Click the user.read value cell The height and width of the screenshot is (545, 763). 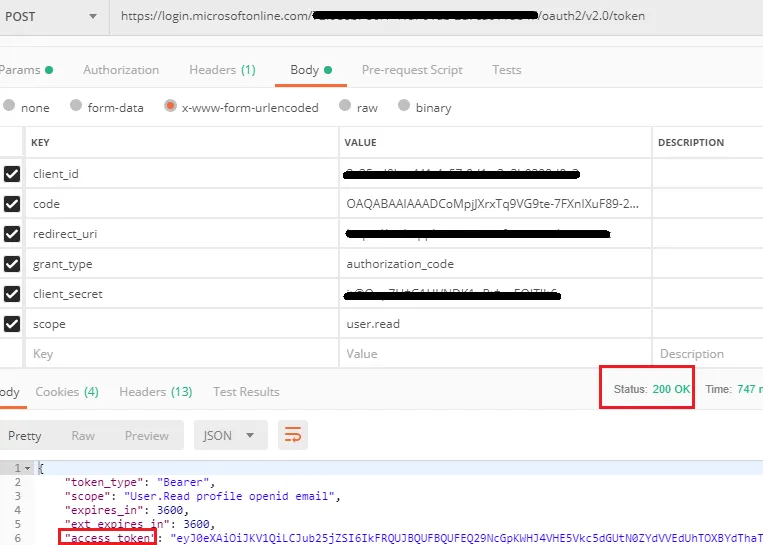[495, 324]
